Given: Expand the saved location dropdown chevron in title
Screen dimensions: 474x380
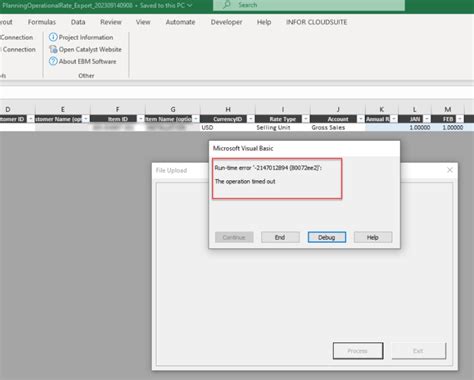Looking at the screenshot, I should 190,5.
